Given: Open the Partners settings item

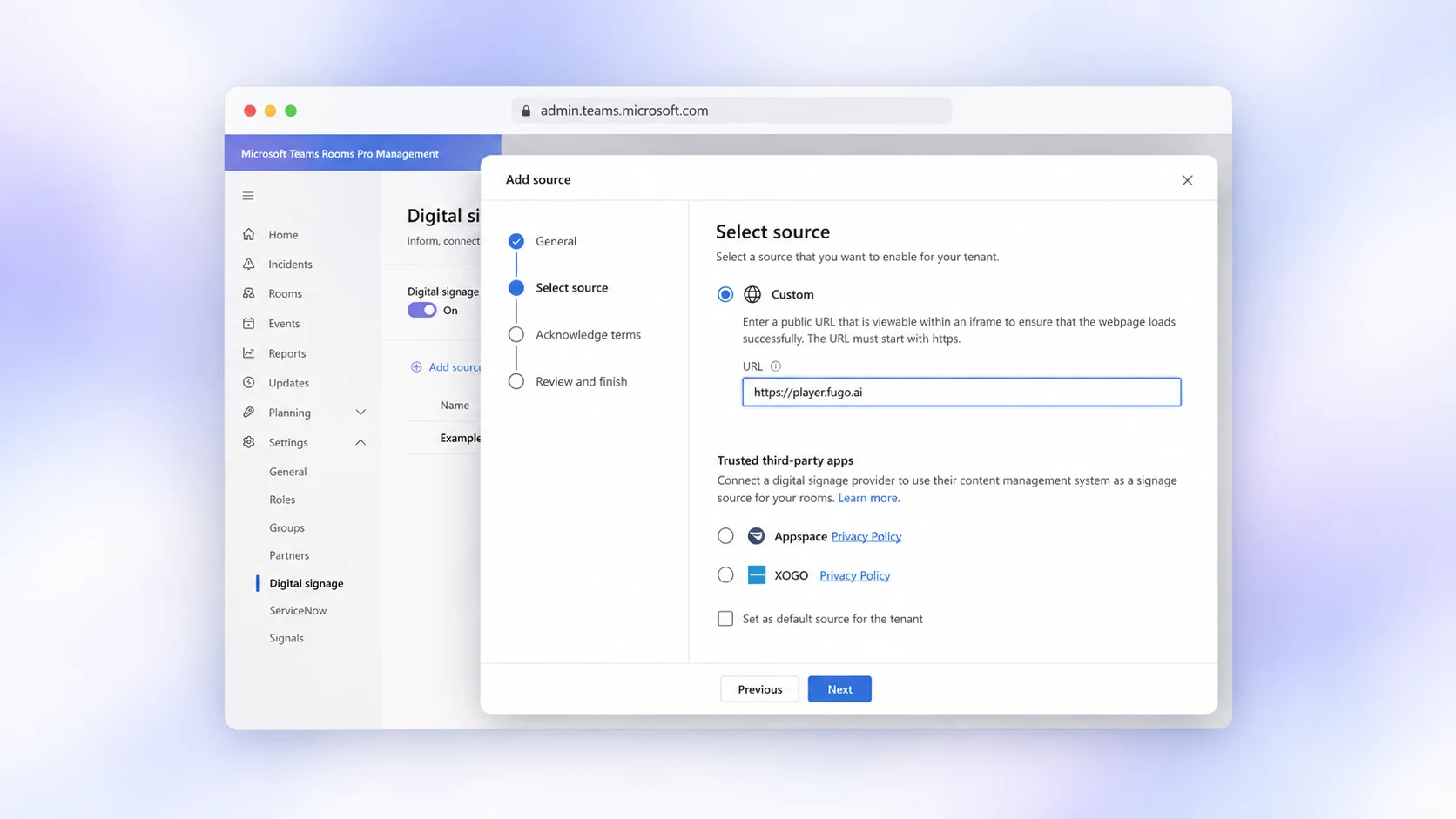Looking at the screenshot, I should pos(289,555).
